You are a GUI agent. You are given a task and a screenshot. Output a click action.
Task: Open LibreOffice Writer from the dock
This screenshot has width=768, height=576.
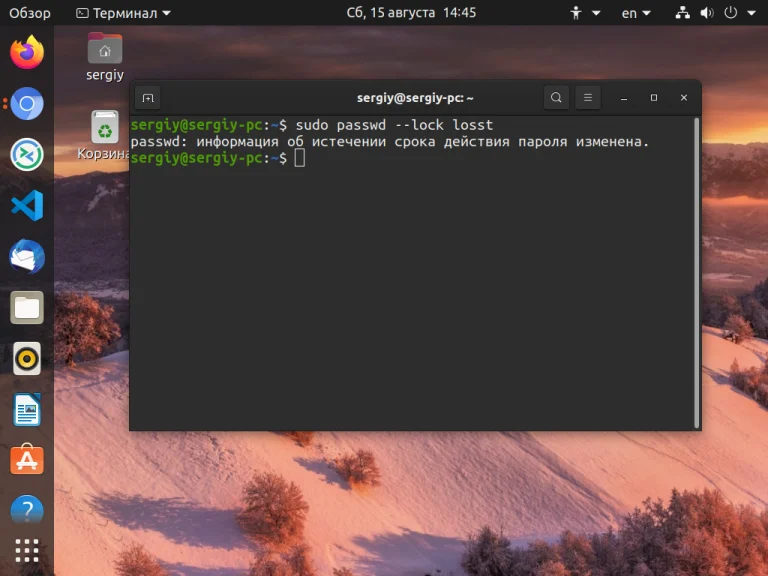pos(27,410)
